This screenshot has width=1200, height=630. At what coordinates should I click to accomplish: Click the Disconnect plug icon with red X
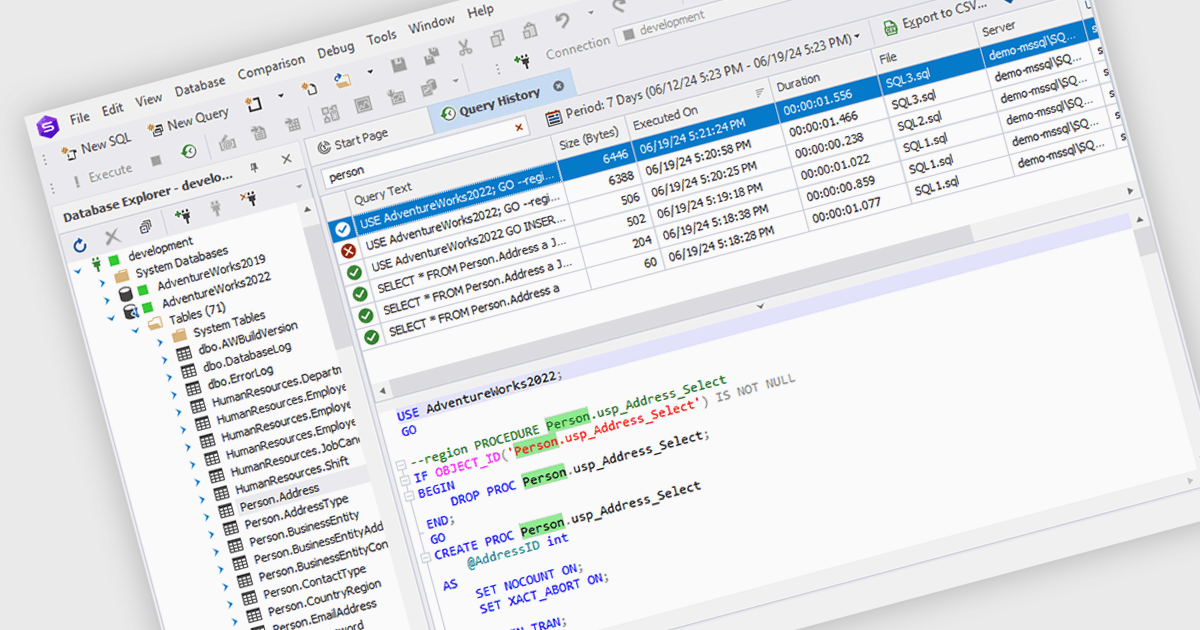(x=248, y=197)
